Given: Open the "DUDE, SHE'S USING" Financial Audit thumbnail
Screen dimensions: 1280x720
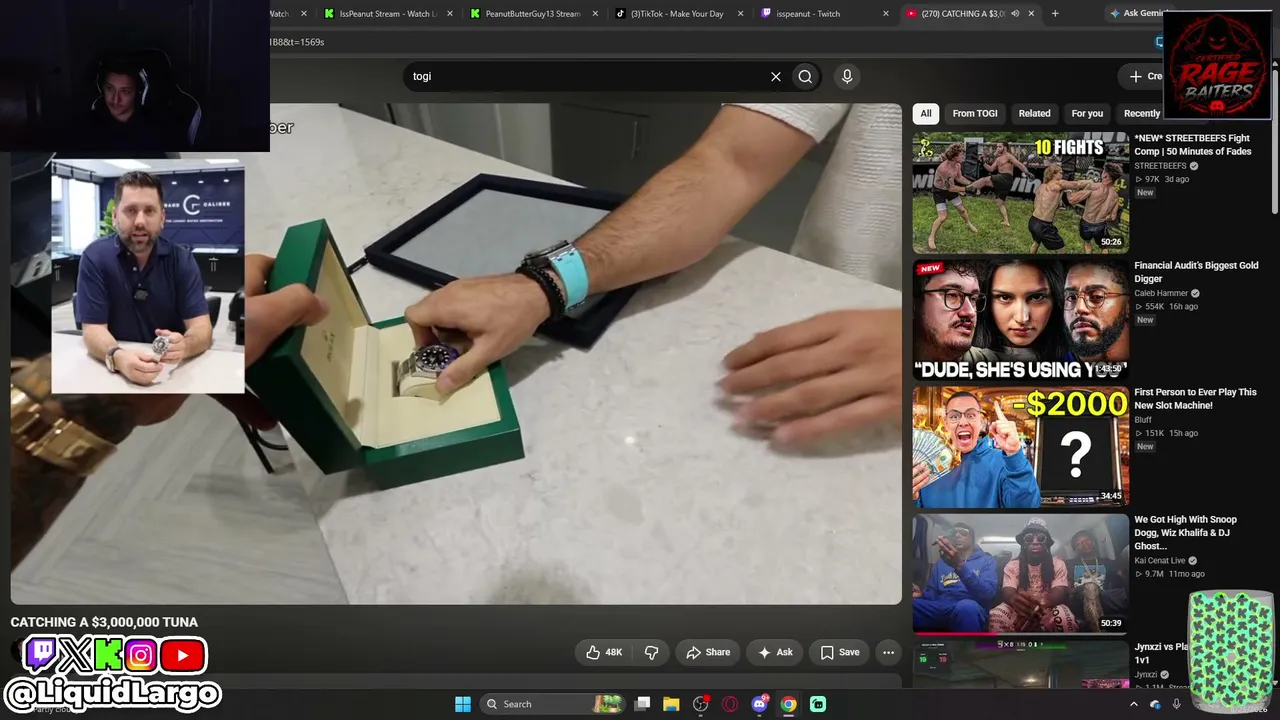Looking at the screenshot, I should point(1020,319).
